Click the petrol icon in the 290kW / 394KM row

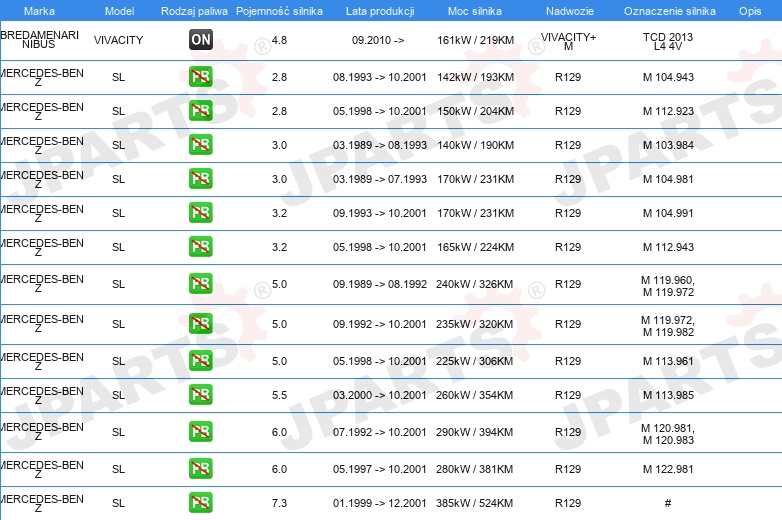[x=200, y=432]
